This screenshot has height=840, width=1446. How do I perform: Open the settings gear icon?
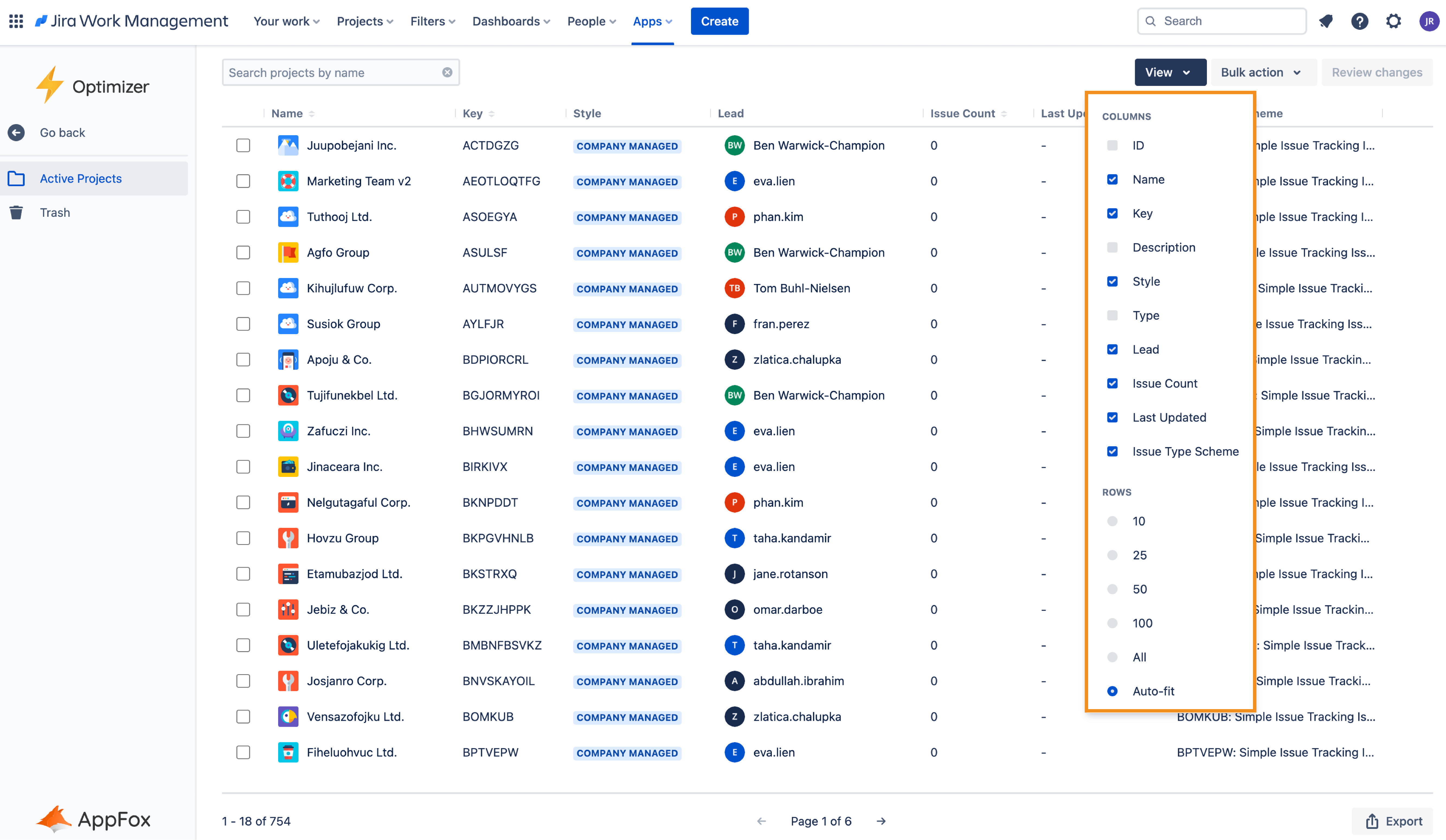[x=1394, y=21]
